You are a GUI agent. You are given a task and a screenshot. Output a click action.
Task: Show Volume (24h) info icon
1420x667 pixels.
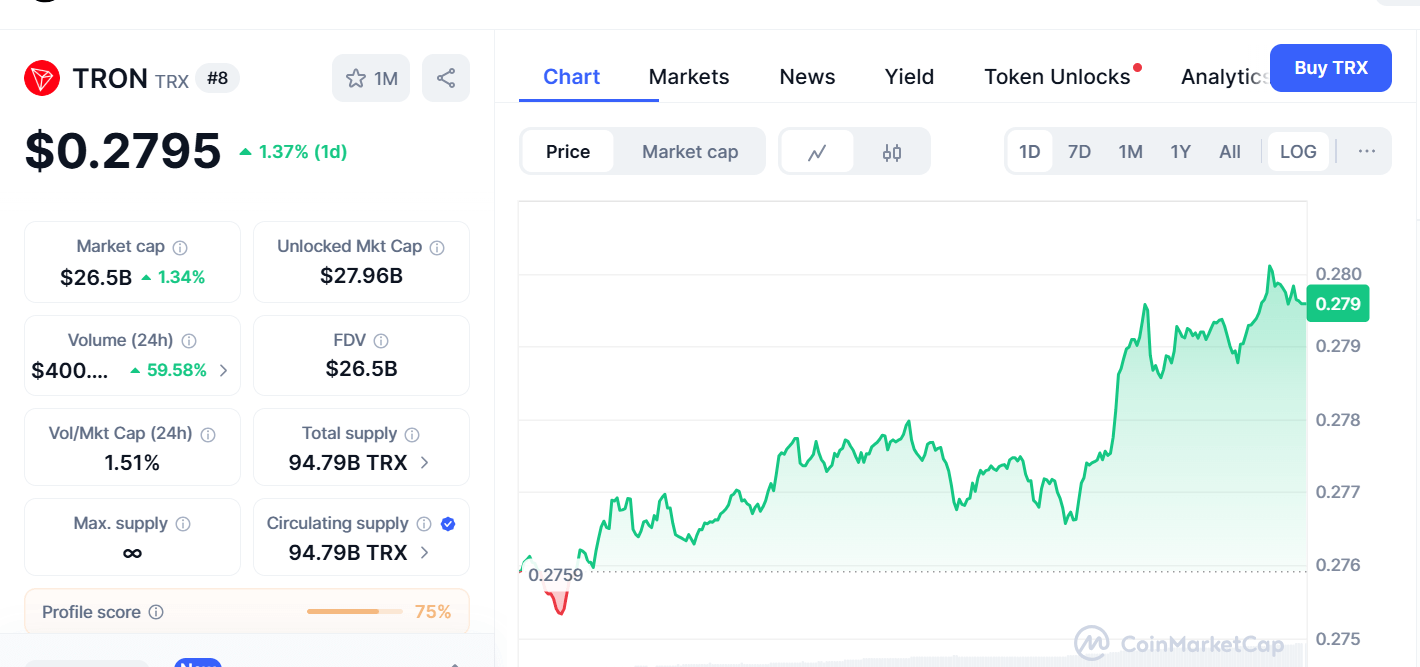click(189, 341)
